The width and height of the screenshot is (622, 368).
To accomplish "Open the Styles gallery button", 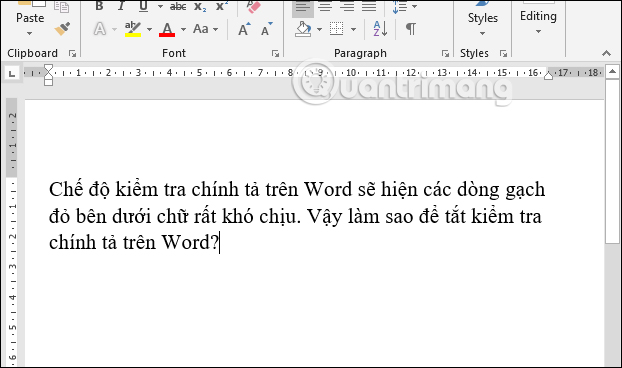I will coord(482,18).
